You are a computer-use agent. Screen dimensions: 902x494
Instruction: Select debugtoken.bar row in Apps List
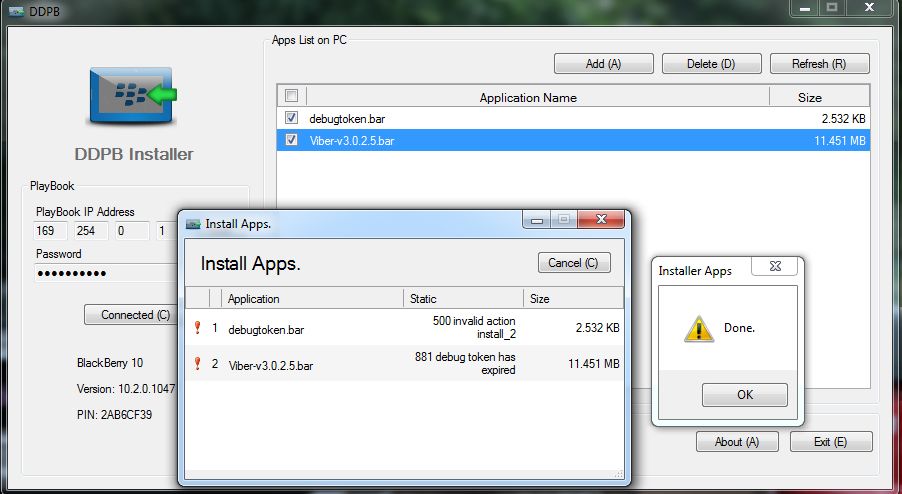pyautogui.click(x=573, y=118)
